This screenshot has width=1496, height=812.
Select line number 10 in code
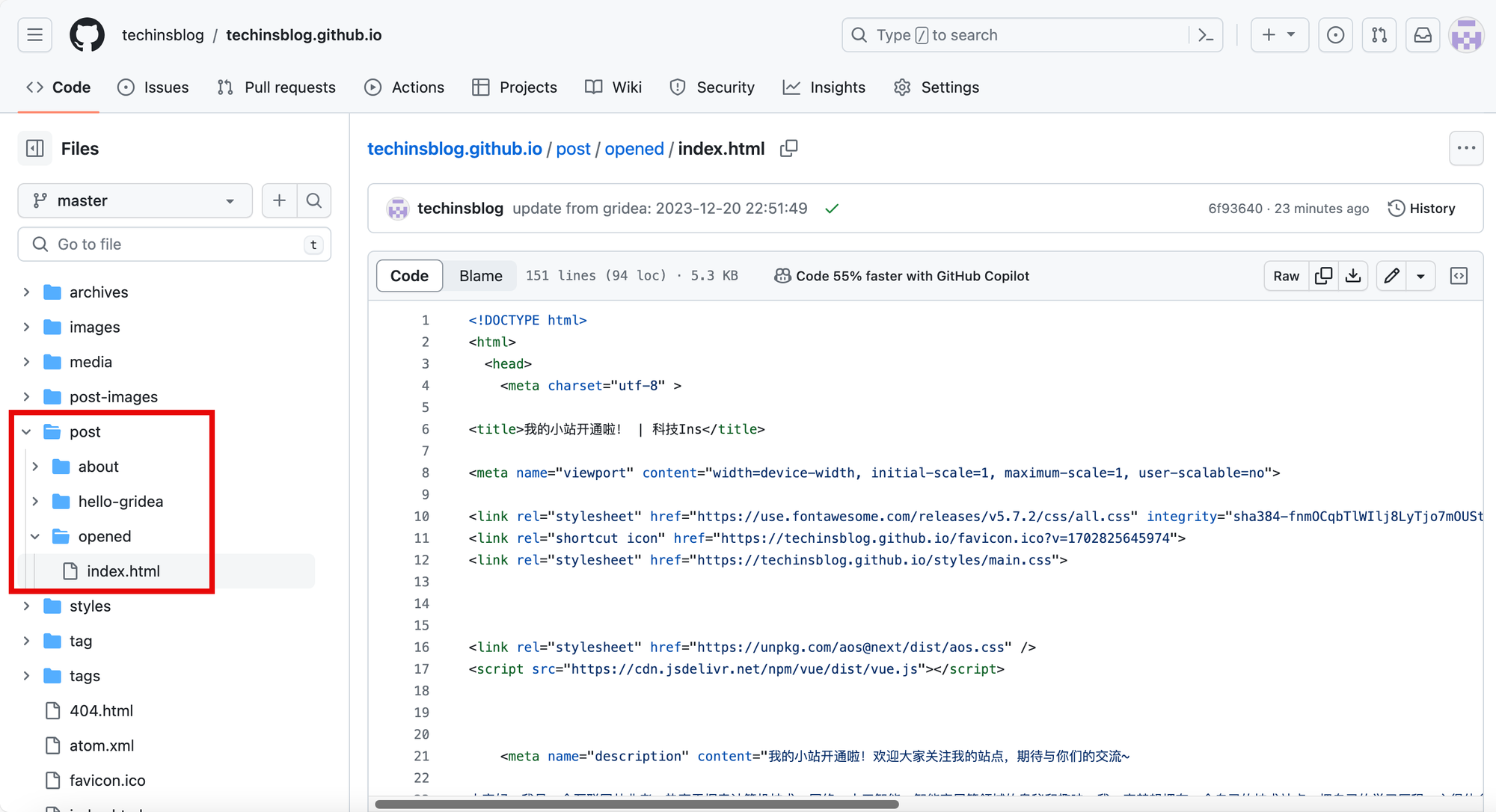tap(422, 517)
